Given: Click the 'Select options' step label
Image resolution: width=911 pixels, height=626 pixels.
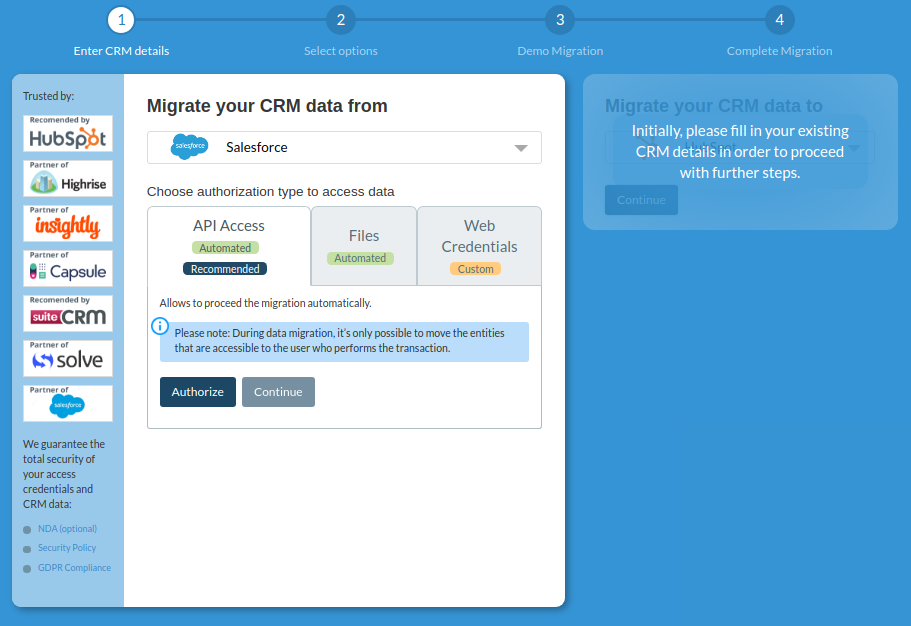Looking at the screenshot, I should (x=341, y=51).
